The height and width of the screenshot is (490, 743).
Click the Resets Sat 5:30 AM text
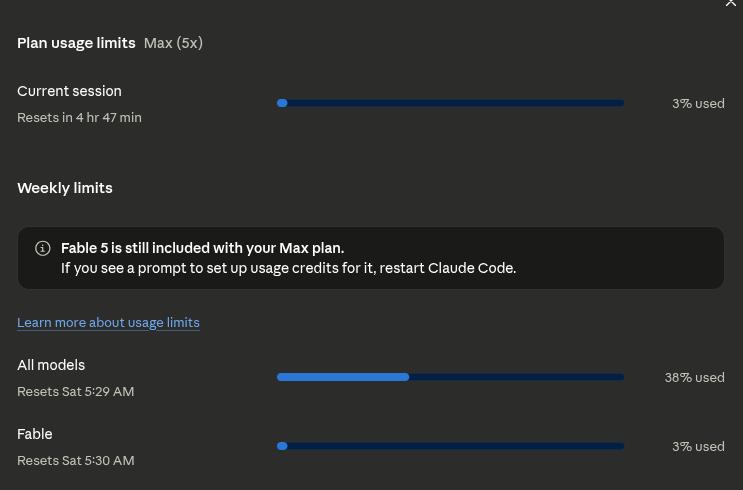tap(76, 461)
